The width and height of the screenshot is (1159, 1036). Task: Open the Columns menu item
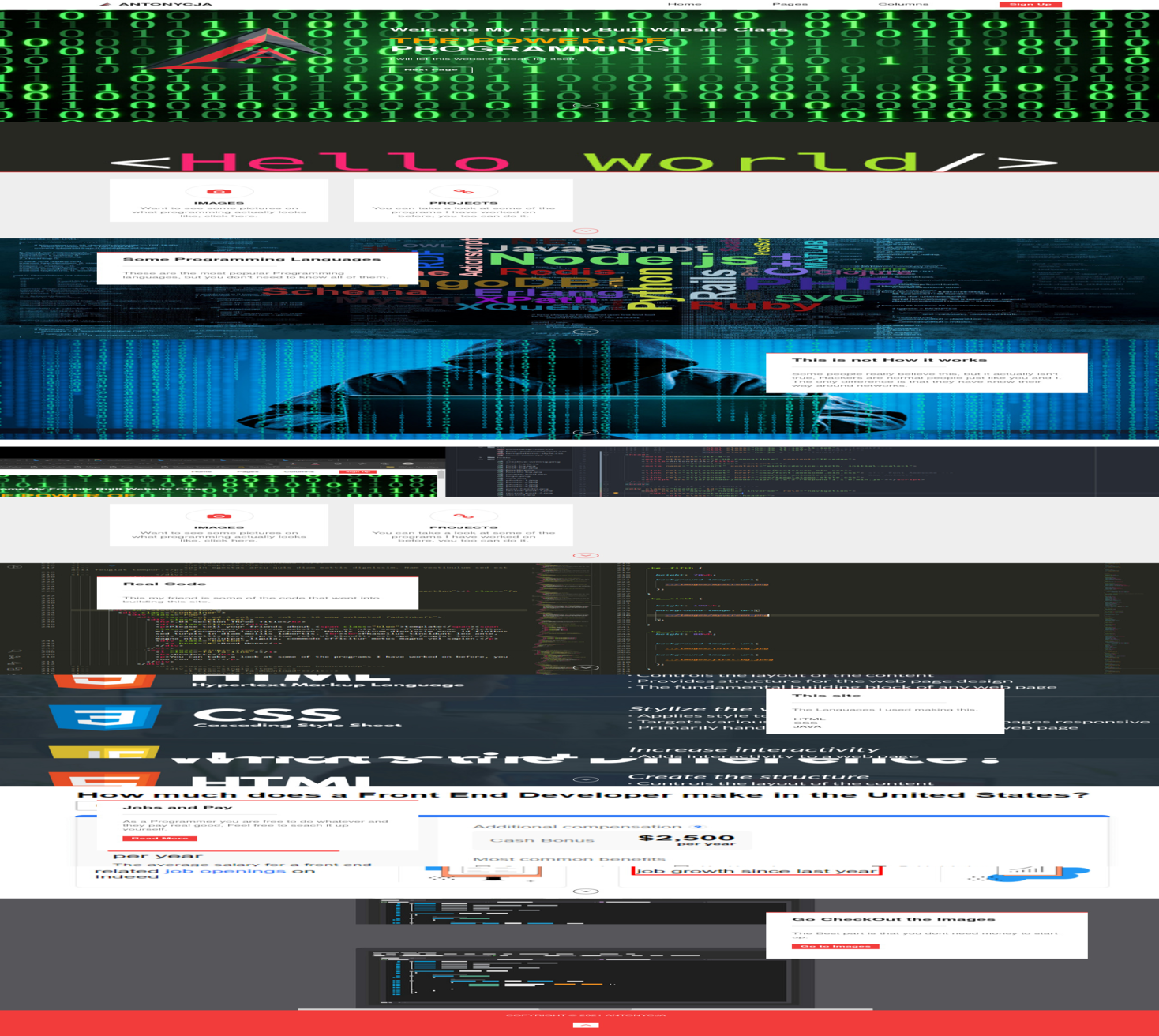(903, 4)
